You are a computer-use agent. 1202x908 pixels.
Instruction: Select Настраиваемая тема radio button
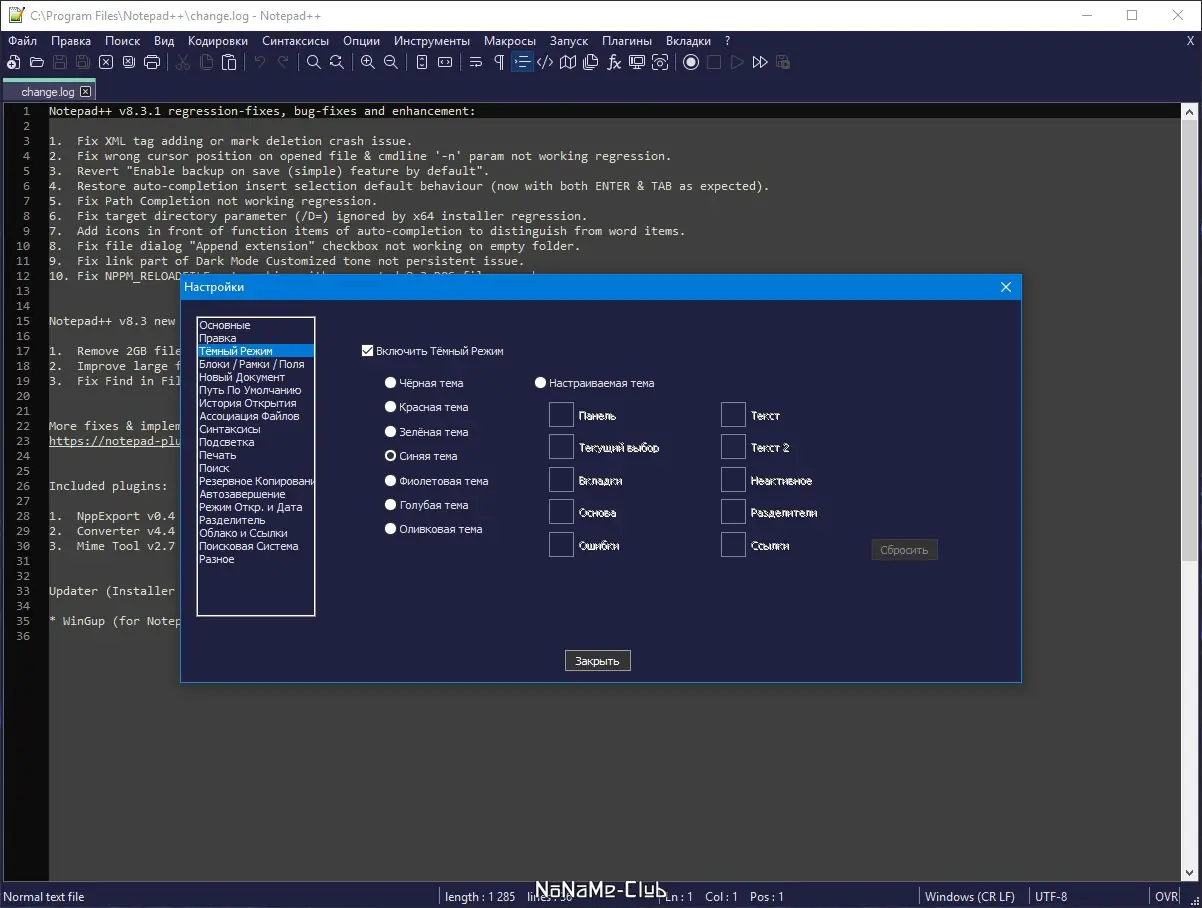(x=541, y=383)
